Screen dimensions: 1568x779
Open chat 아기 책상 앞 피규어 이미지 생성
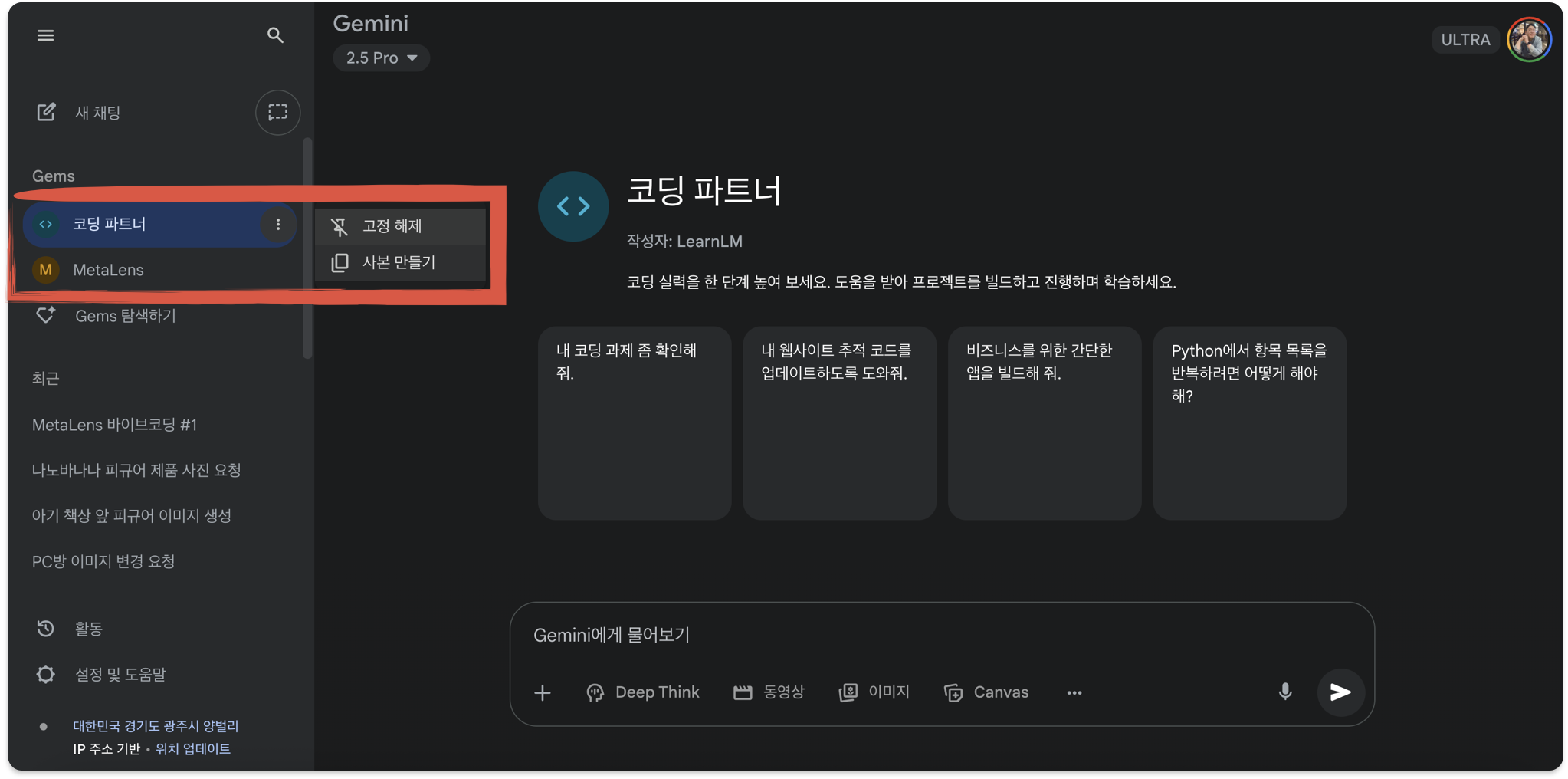tap(131, 516)
